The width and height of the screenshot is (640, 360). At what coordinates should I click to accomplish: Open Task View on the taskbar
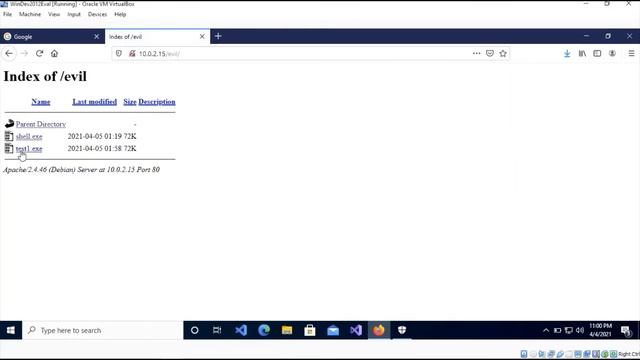pyautogui.click(x=217, y=330)
